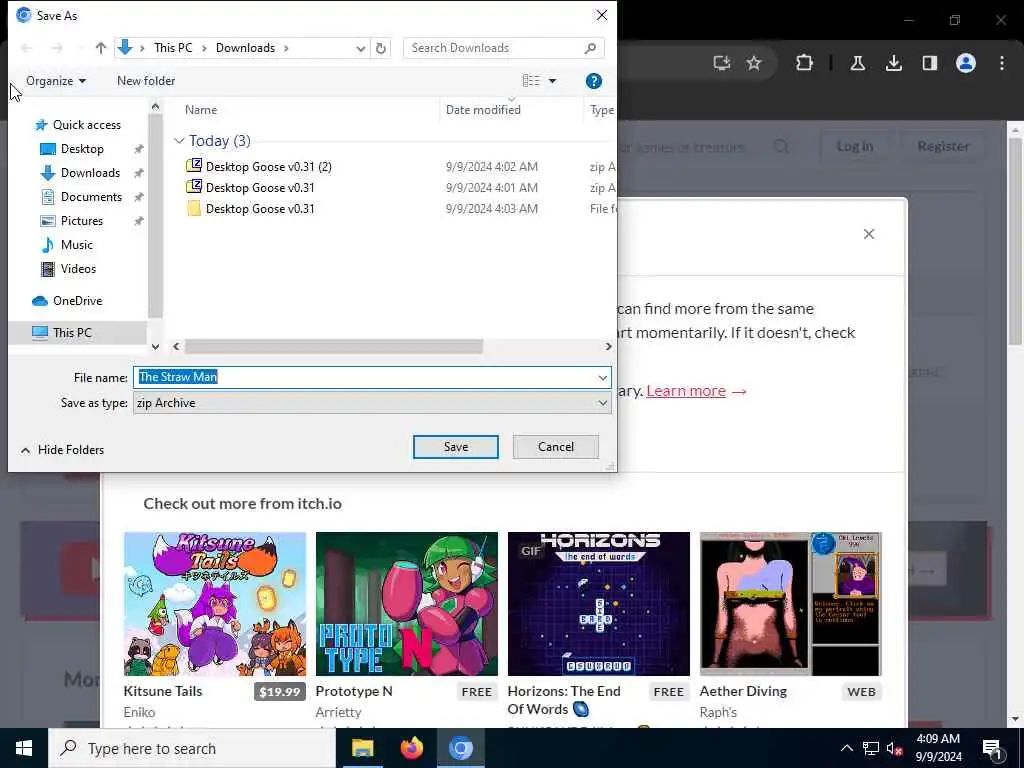Click the search magnifier in Save As
The width and height of the screenshot is (1024, 768).
590,48
